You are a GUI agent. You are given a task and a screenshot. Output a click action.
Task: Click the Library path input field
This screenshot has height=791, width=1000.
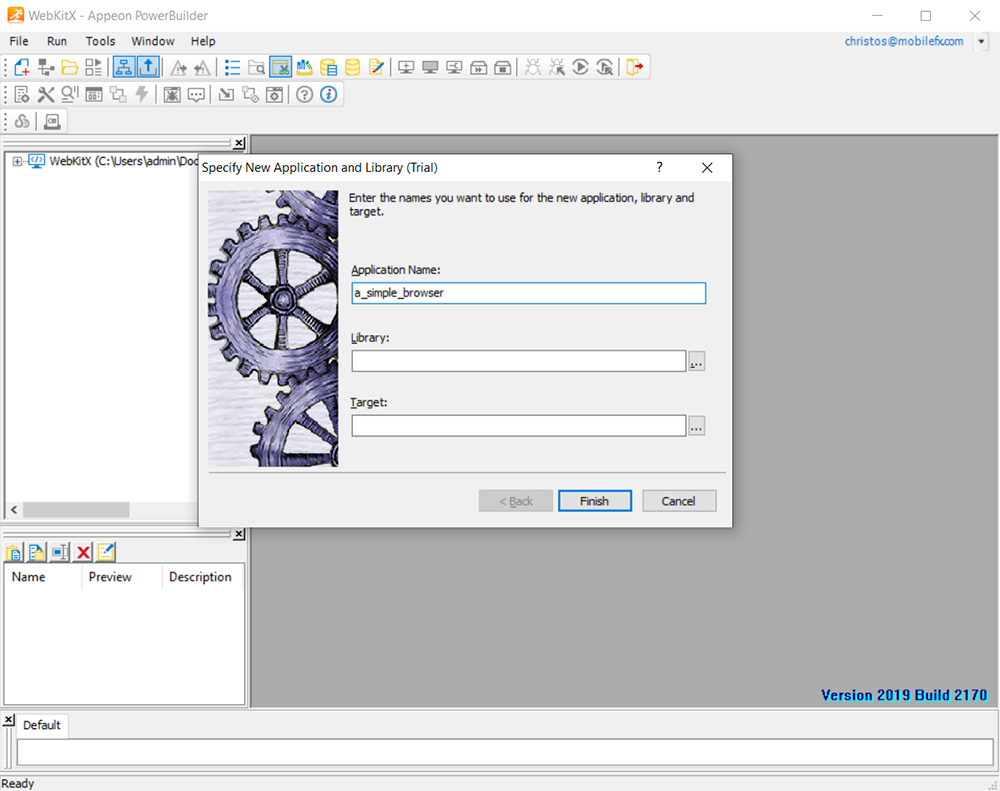518,361
